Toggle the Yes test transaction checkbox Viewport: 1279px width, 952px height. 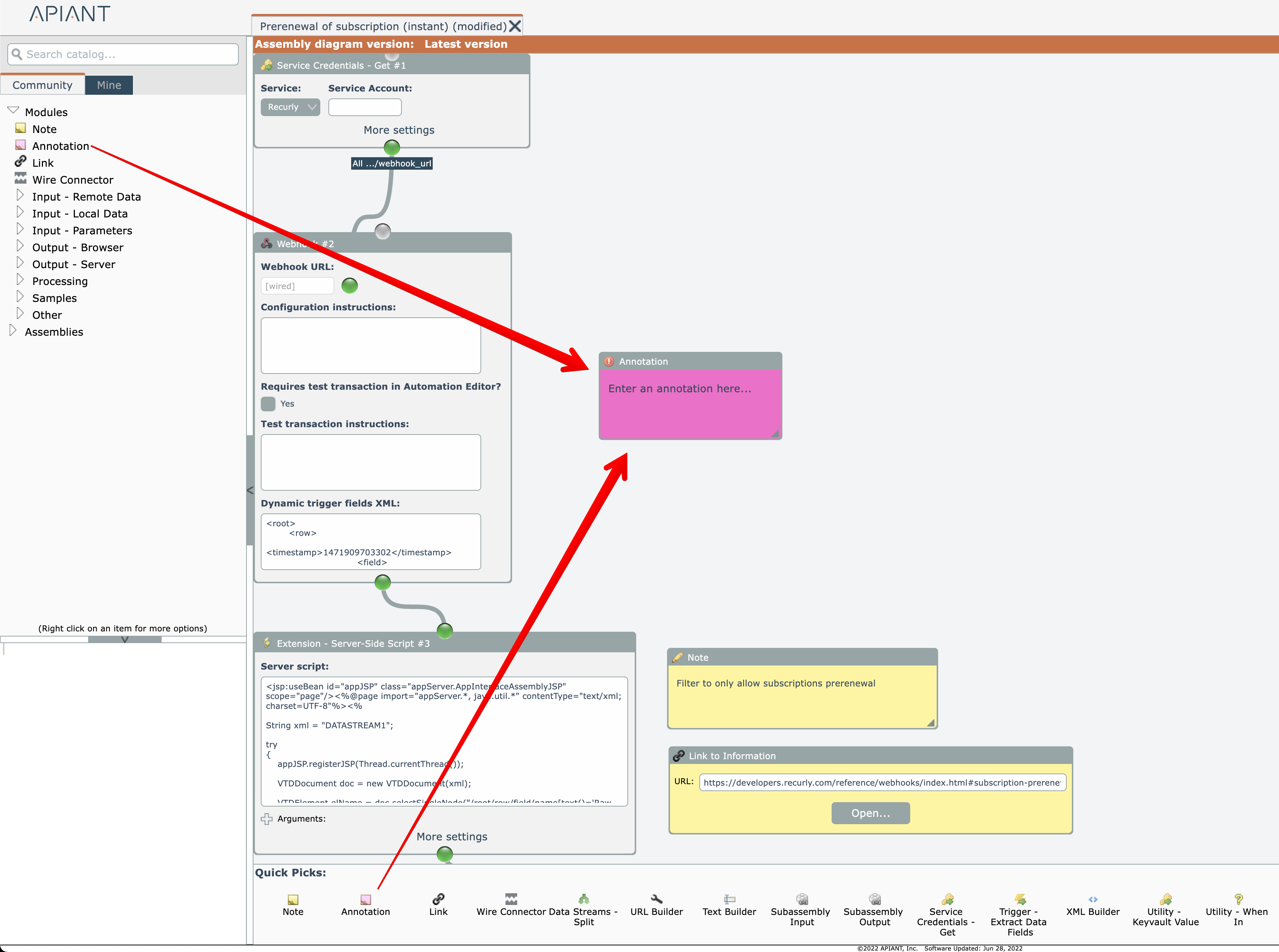coord(268,403)
